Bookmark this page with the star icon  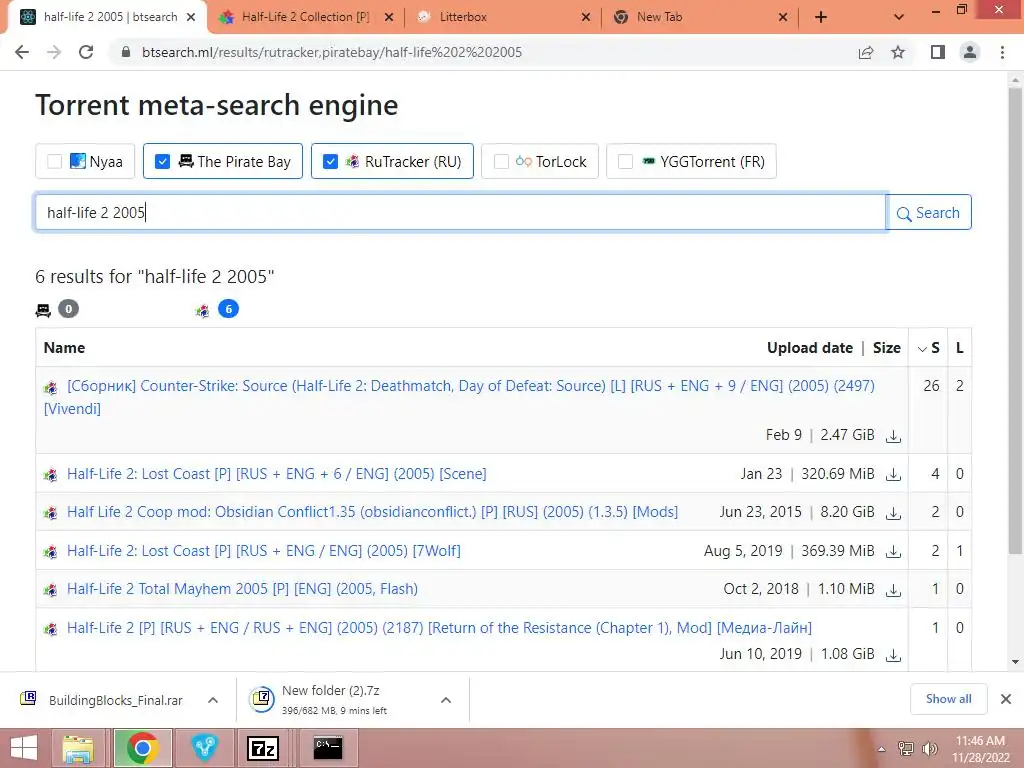(898, 52)
